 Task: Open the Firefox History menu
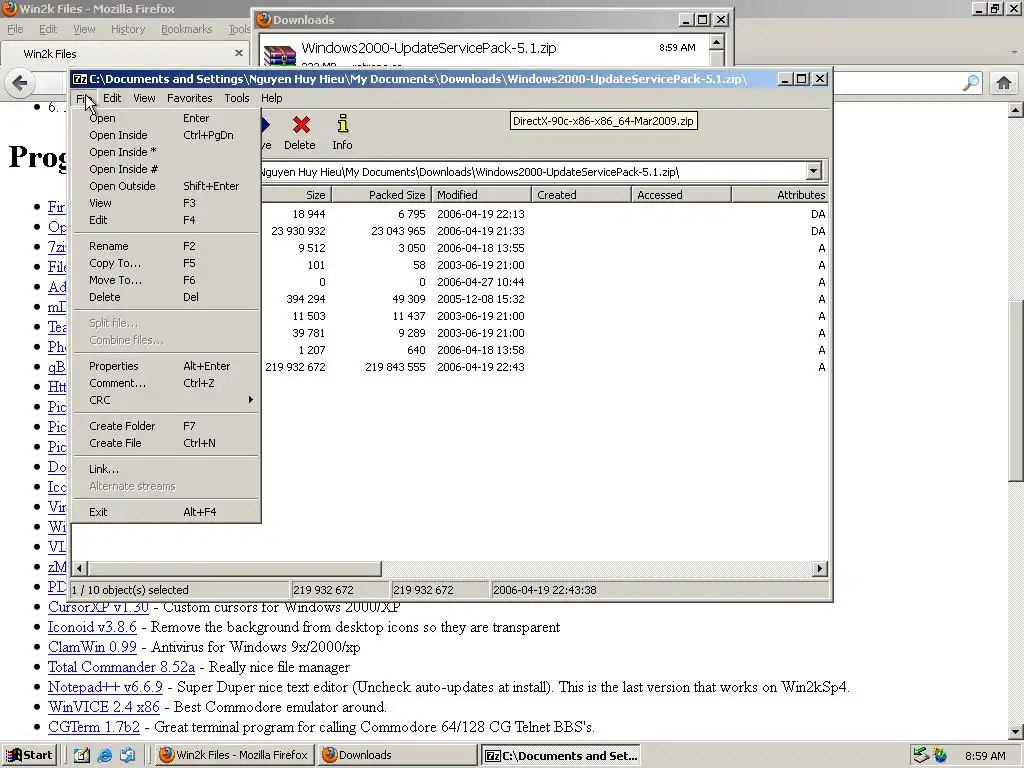[x=128, y=29]
